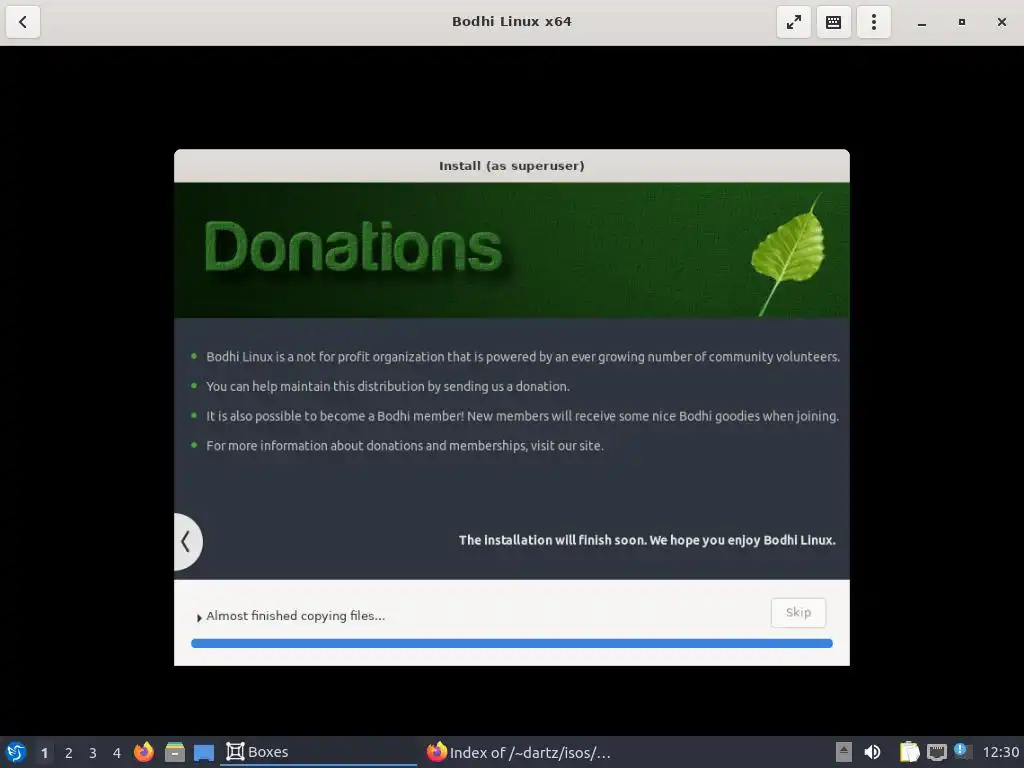Image resolution: width=1024 pixels, height=768 pixels.
Task: Open the removable media eject tray icon
Action: [x=844, y=752]
